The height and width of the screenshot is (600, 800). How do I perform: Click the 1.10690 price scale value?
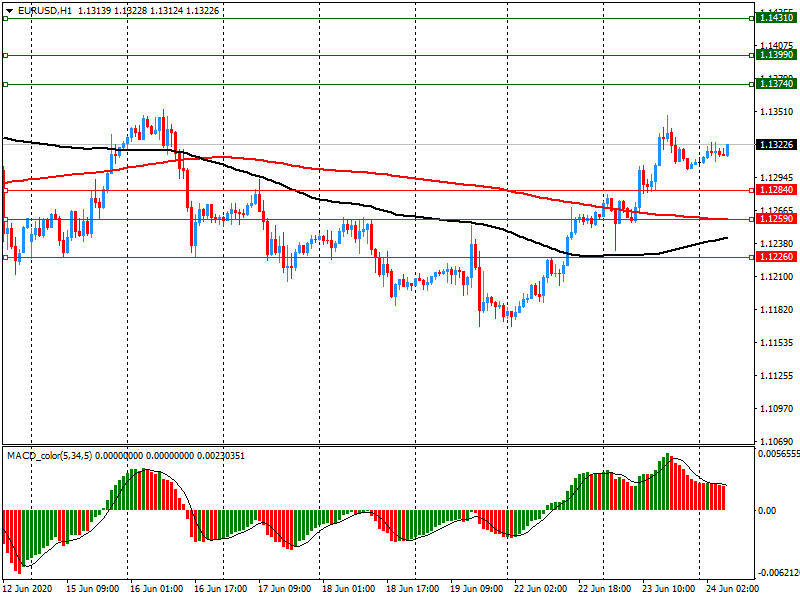pos(777,441)
